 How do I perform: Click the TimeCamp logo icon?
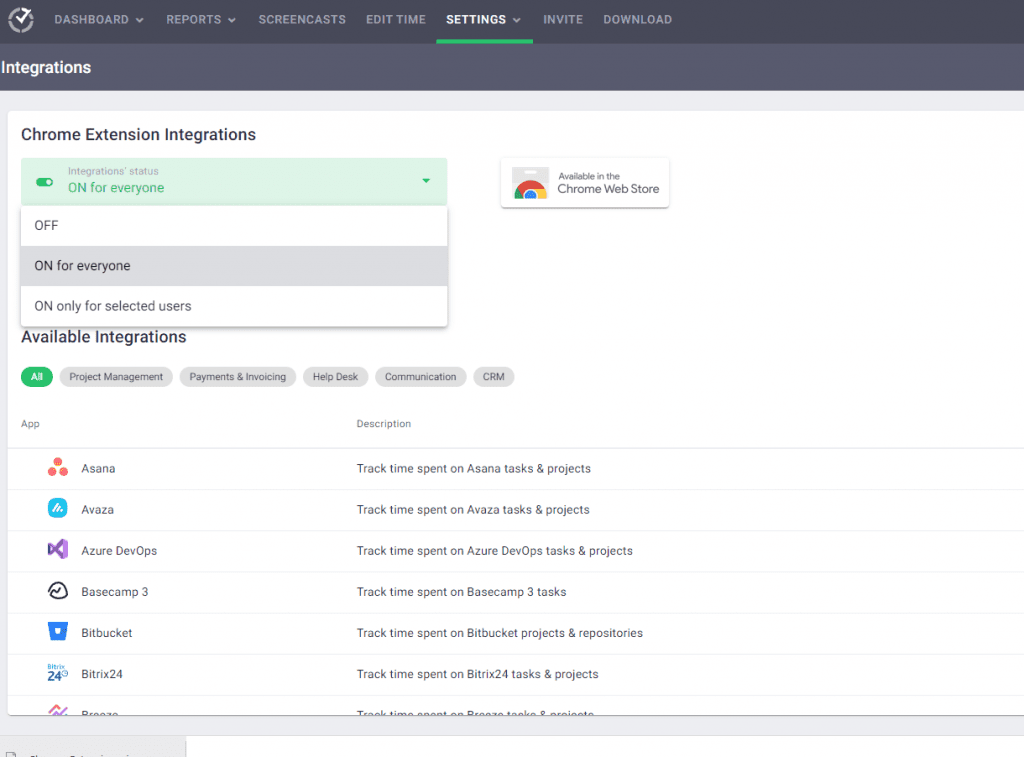tap(20, 19)
